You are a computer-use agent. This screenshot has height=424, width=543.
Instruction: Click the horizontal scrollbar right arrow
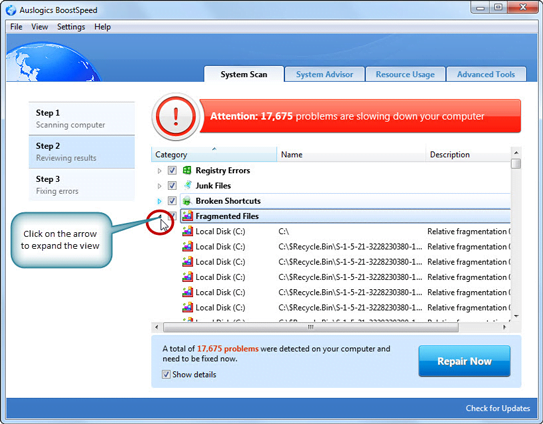point(504,327)
